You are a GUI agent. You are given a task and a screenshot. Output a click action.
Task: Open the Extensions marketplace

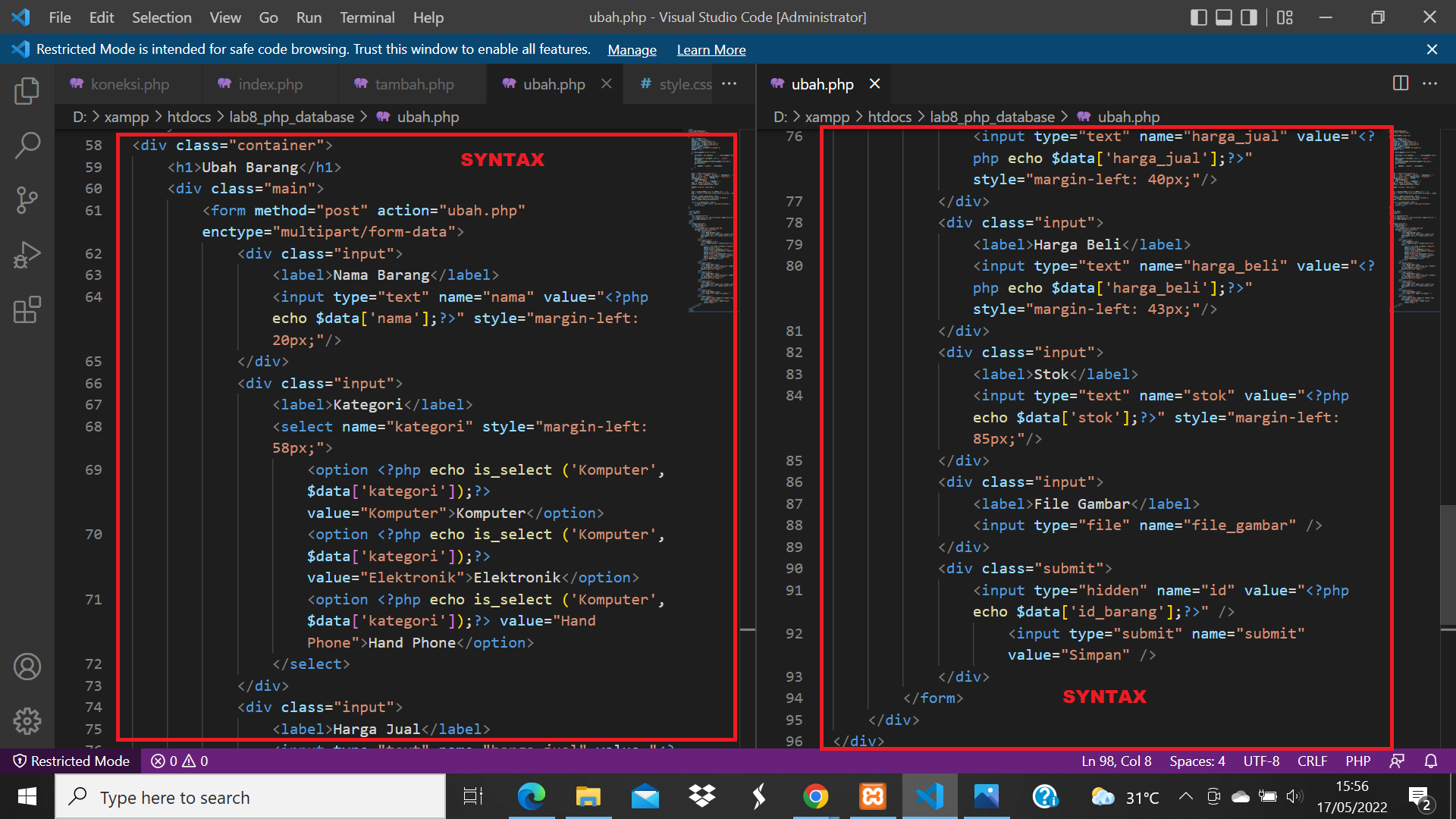click(27, 310)
